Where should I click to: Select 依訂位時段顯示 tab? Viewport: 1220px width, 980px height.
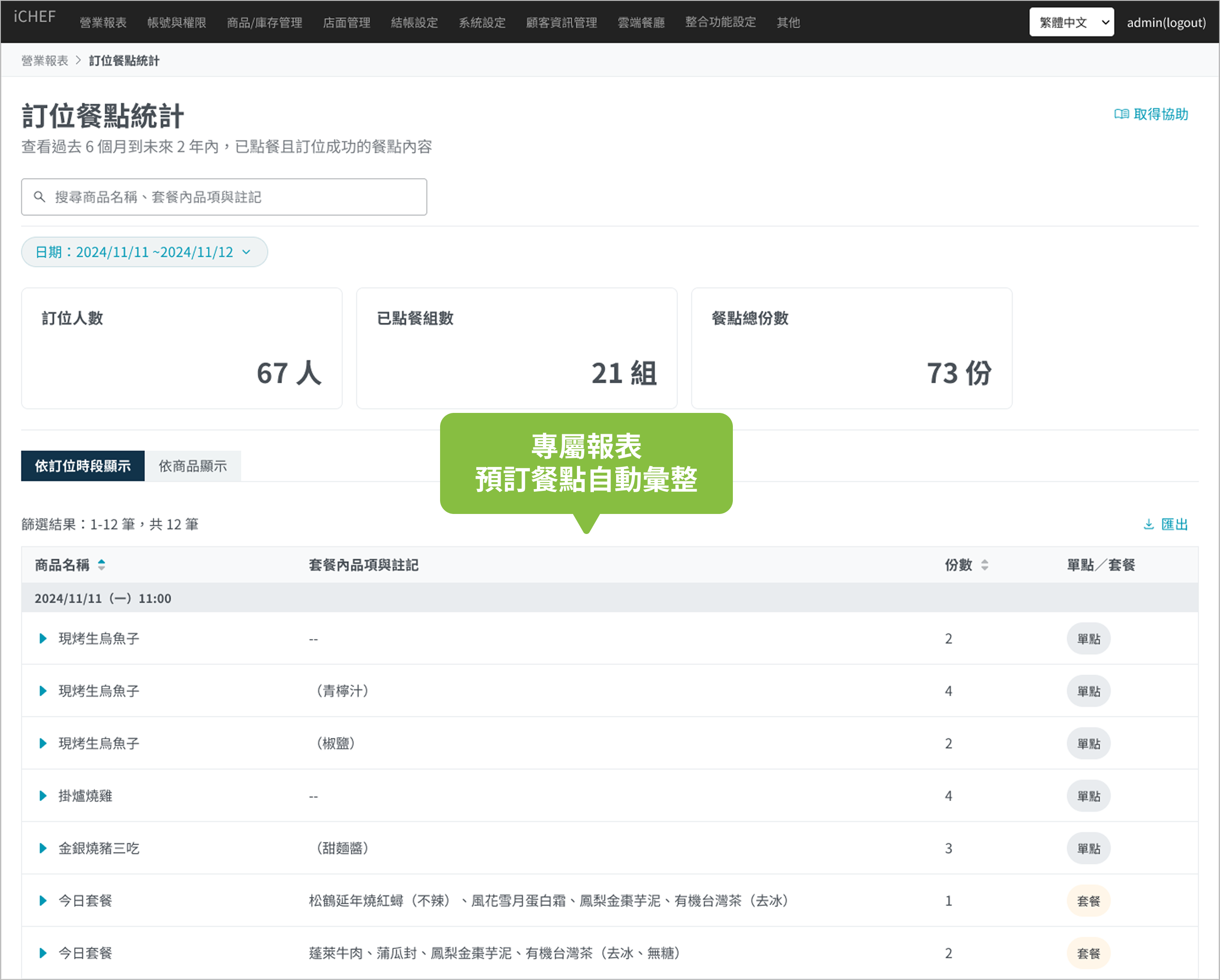[x=83, y=466]
